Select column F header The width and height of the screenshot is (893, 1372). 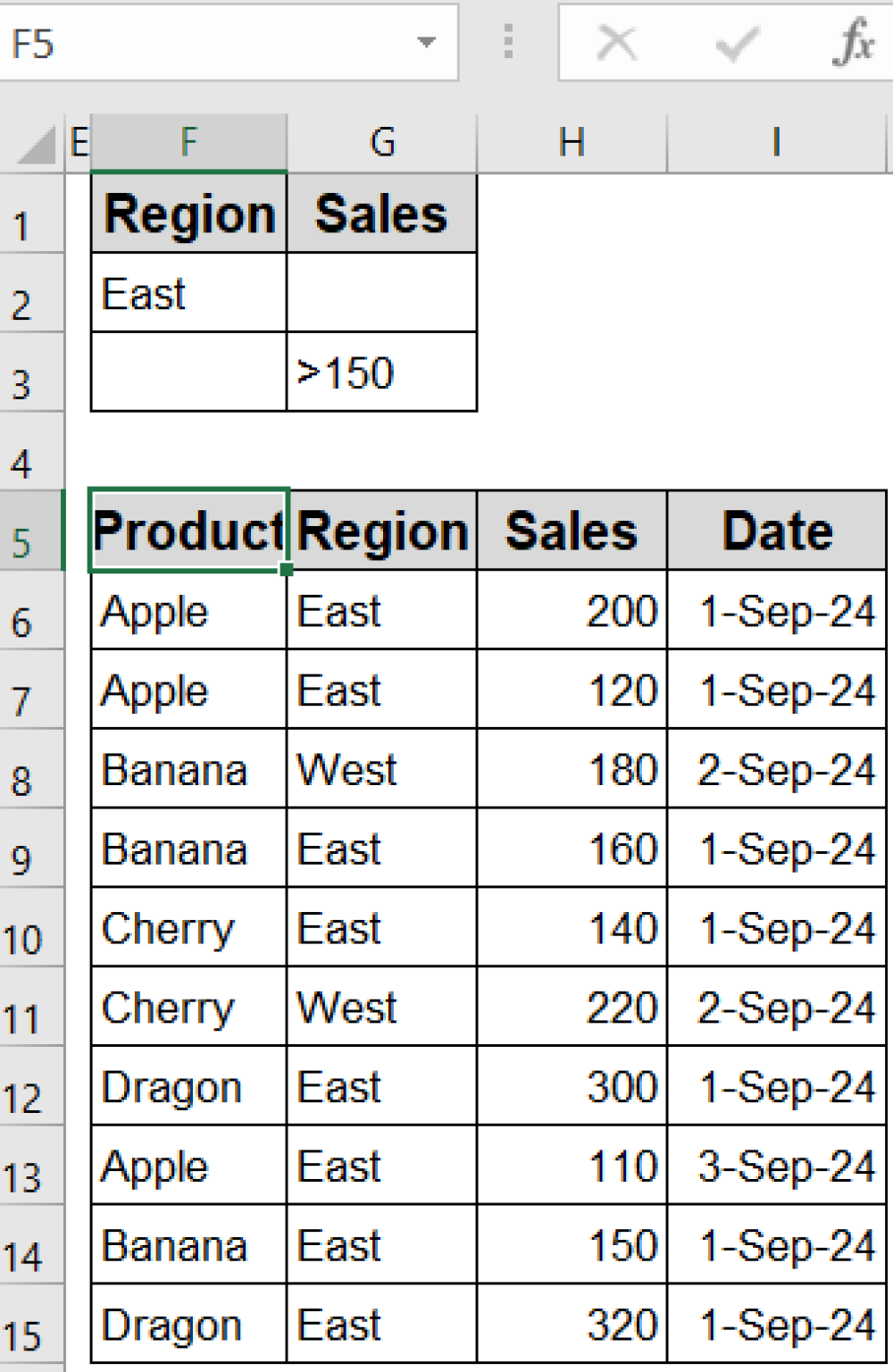point(188,142)
